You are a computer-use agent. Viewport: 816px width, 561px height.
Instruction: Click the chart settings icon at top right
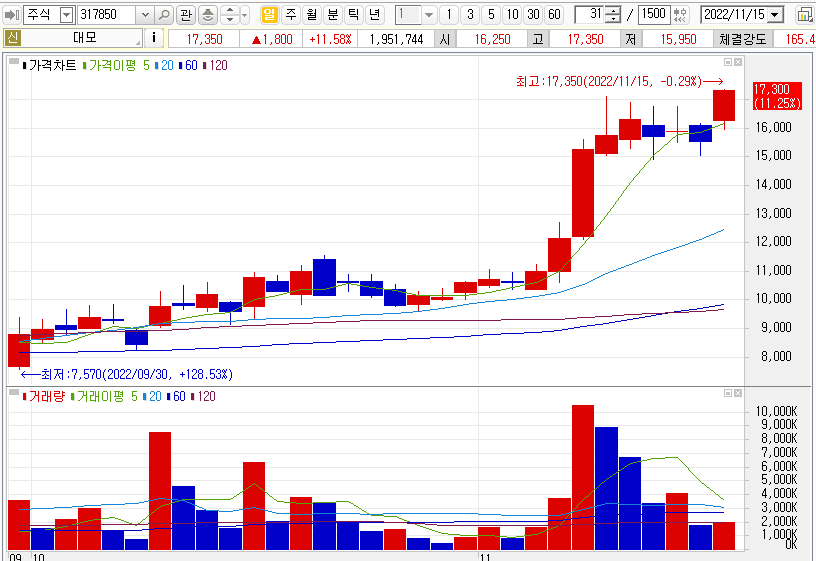[805, 15]
